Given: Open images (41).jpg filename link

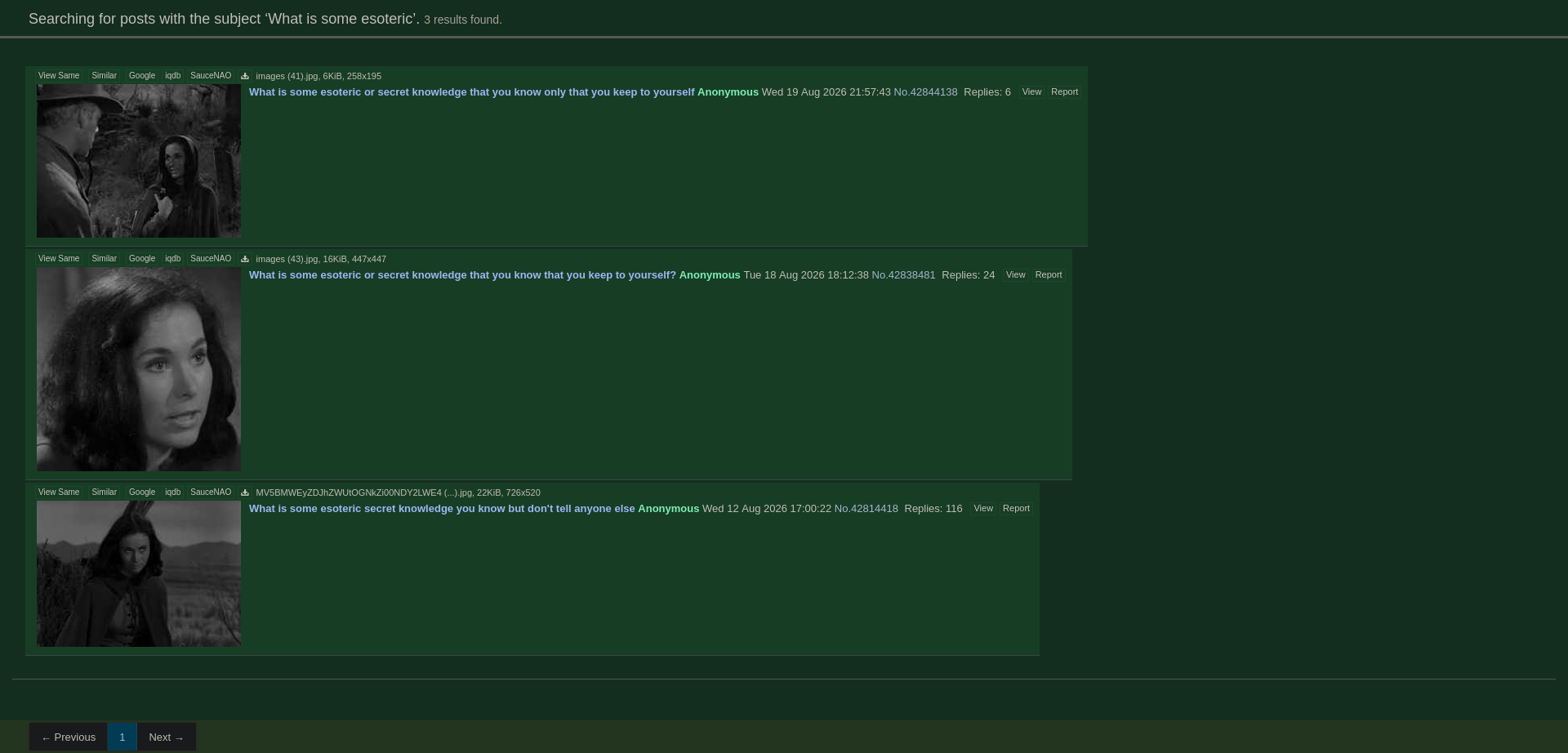Looking at the screenshot, I should click(x=287, y=76).
